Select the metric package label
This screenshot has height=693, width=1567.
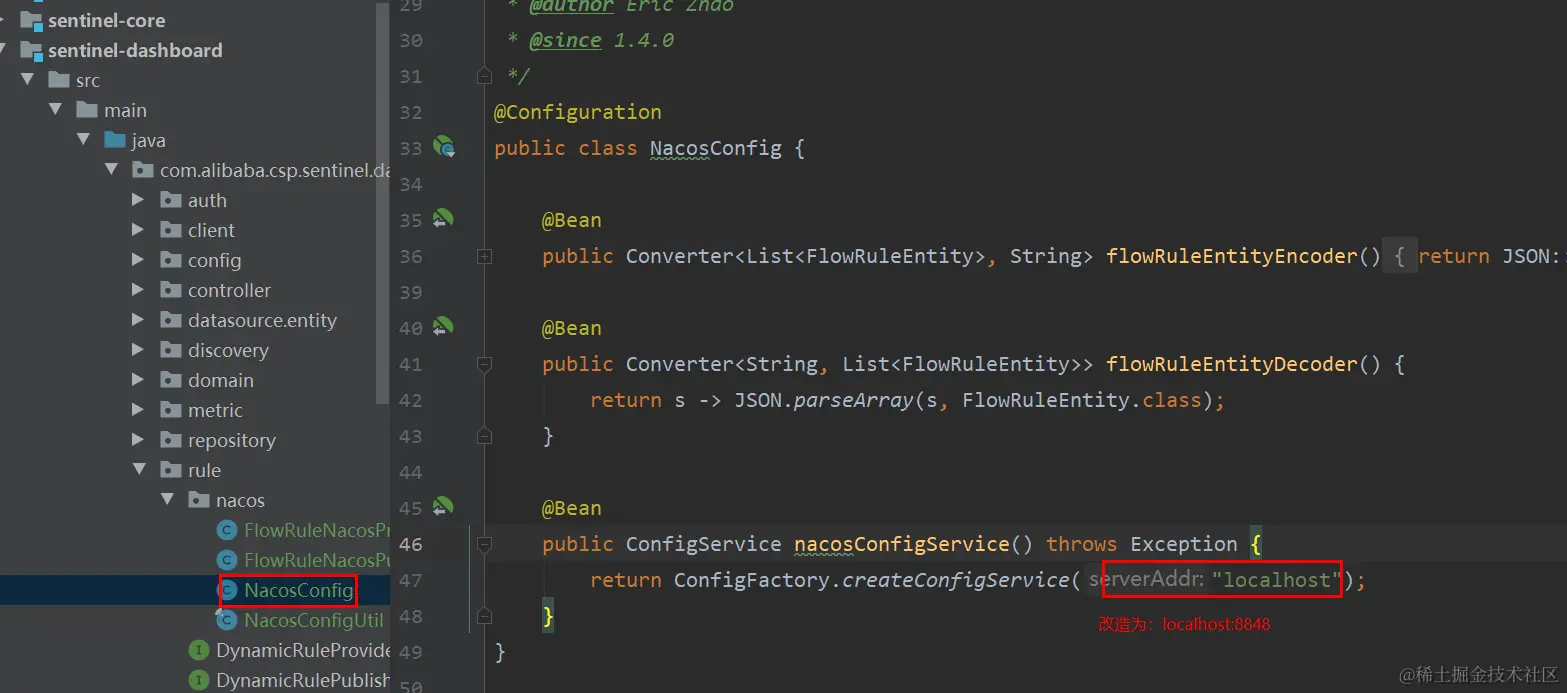[215, 410]
